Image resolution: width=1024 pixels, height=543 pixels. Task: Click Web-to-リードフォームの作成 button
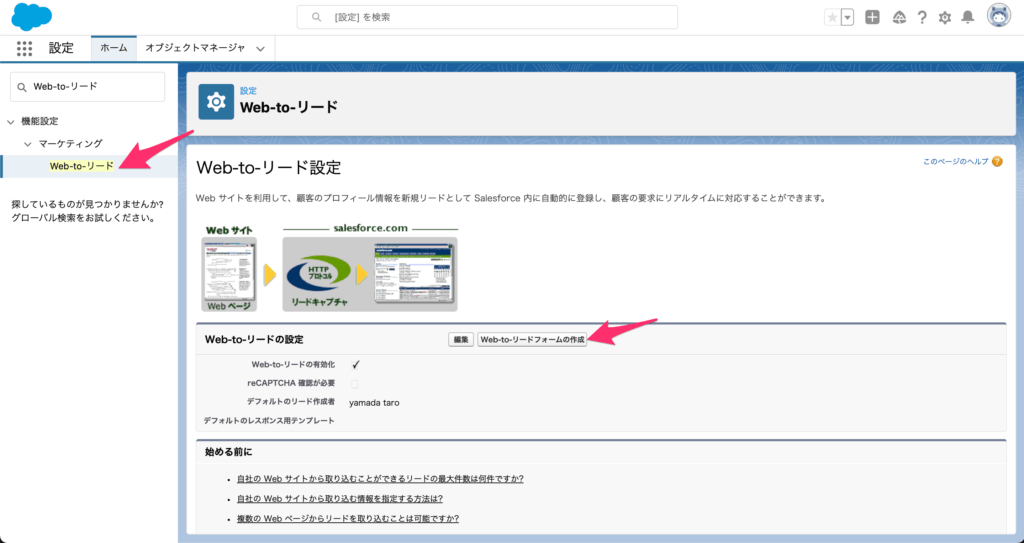click(532, 340)
